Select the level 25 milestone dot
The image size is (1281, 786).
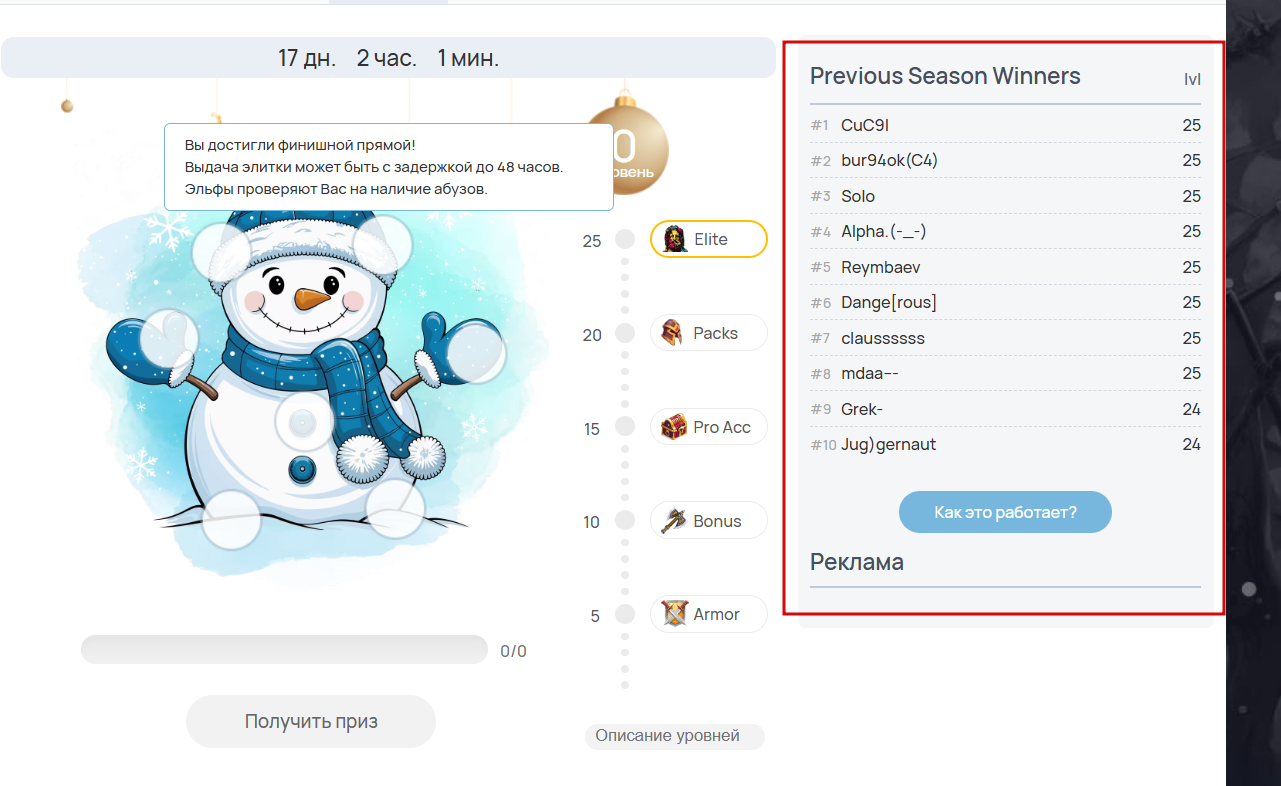[x=625, y=240]
